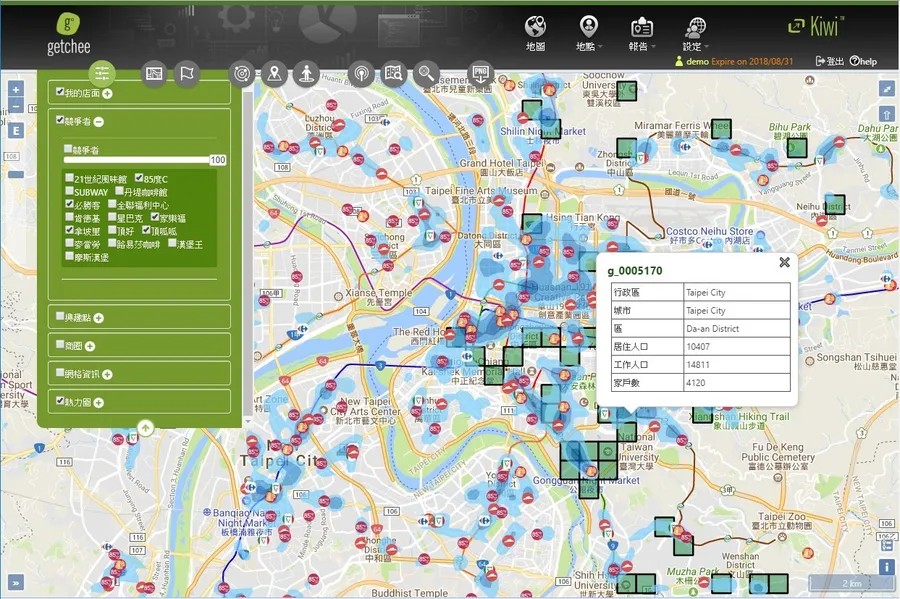Select the location pin on map tool
The height and width of the screenshot is (599, 900).
click(x=274, y=73)
